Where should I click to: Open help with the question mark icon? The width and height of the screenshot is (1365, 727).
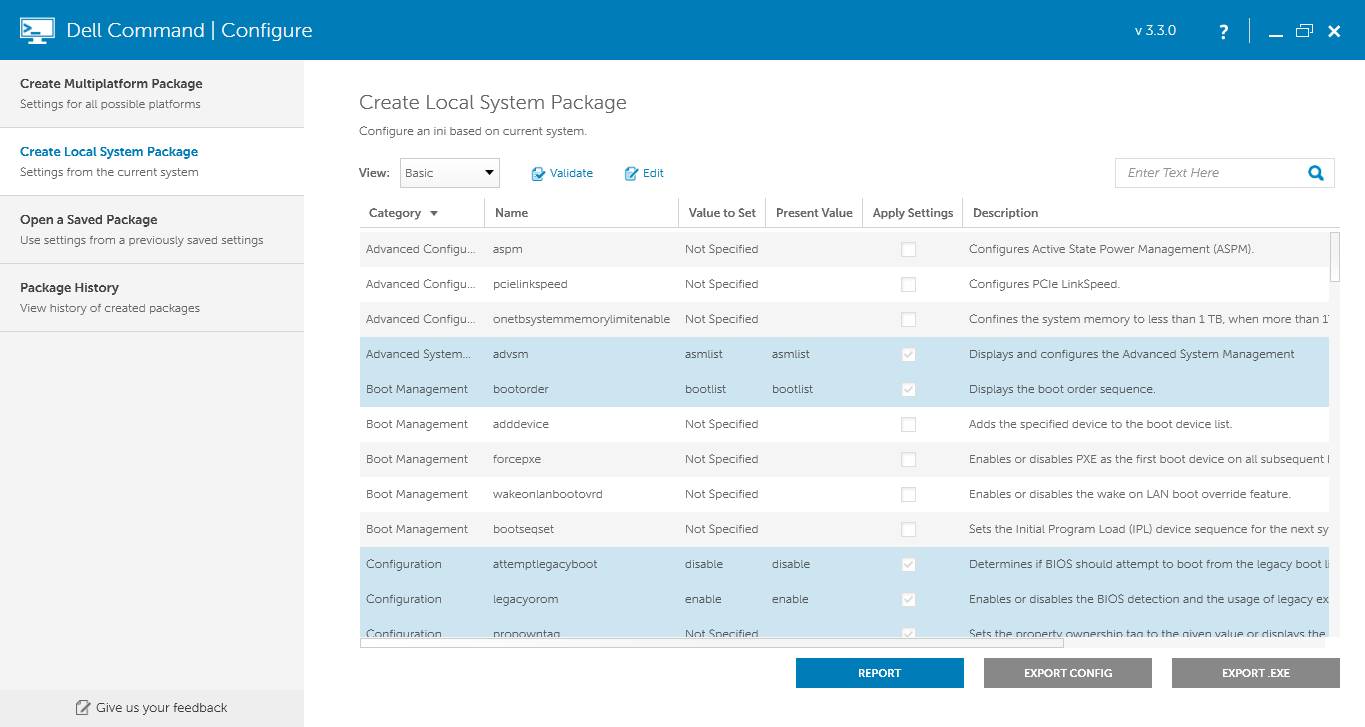pyautogui.click(x=1223, y=32)
